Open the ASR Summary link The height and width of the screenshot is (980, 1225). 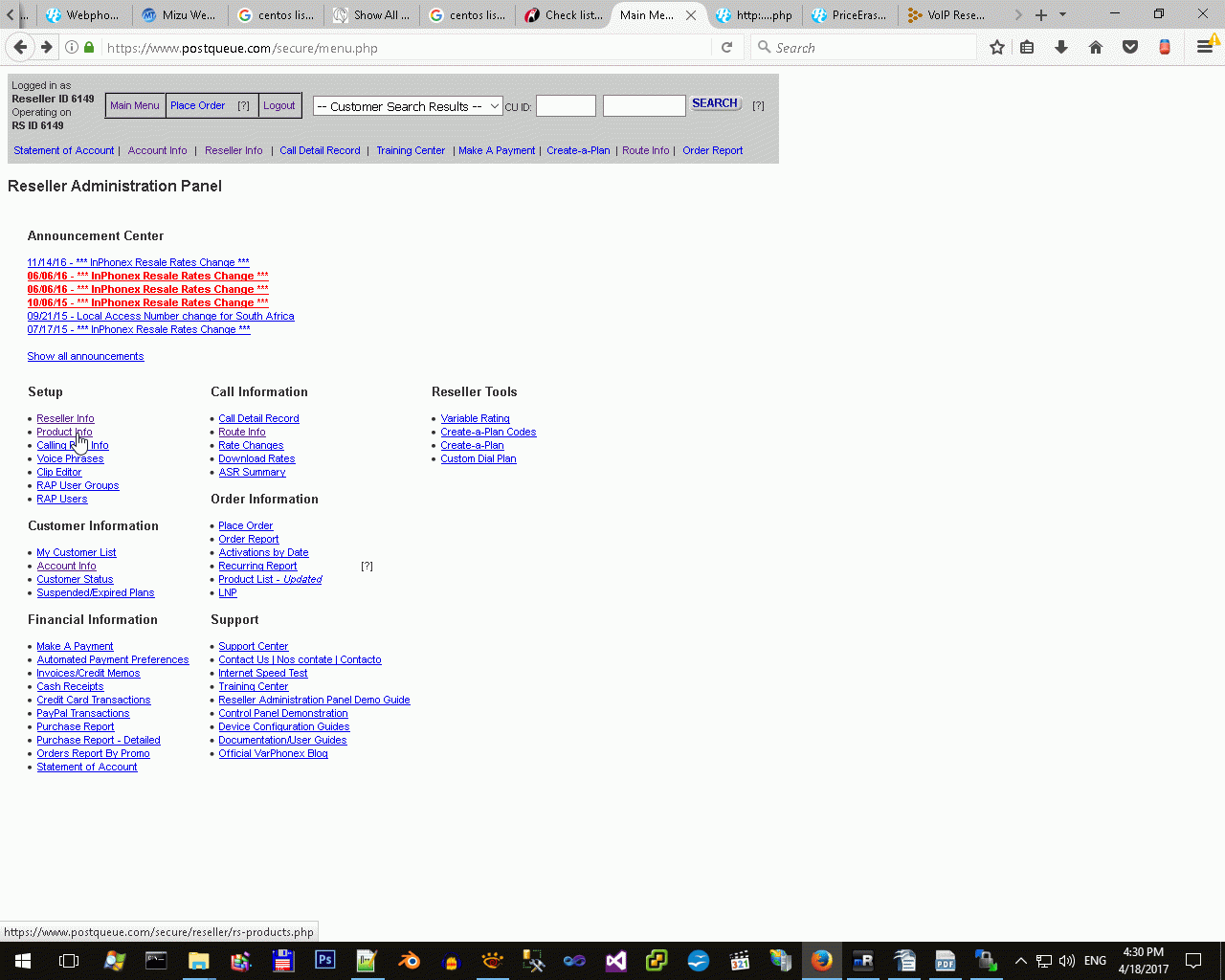click(x=252, y=472)
